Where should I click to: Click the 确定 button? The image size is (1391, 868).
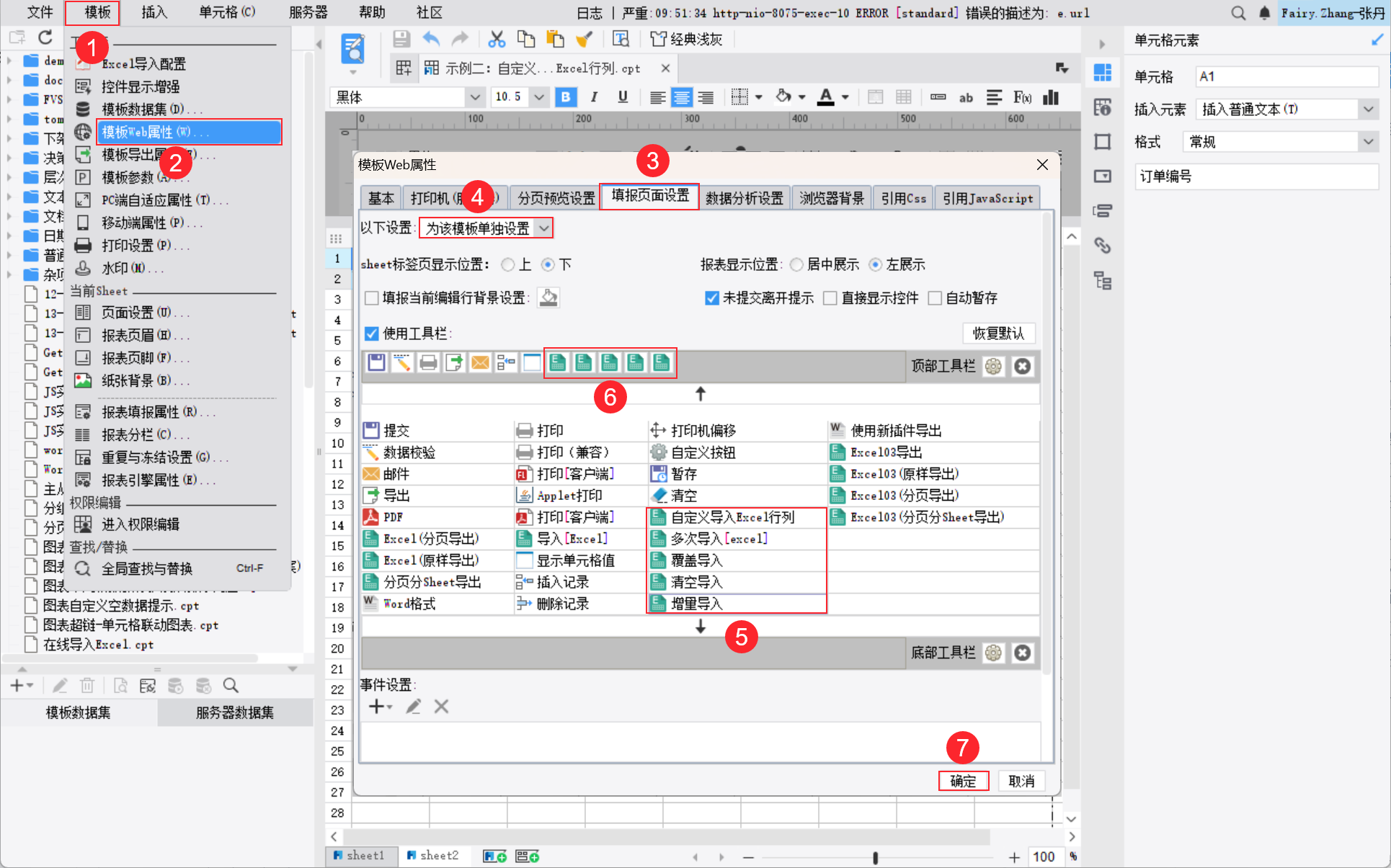(963, 781)
